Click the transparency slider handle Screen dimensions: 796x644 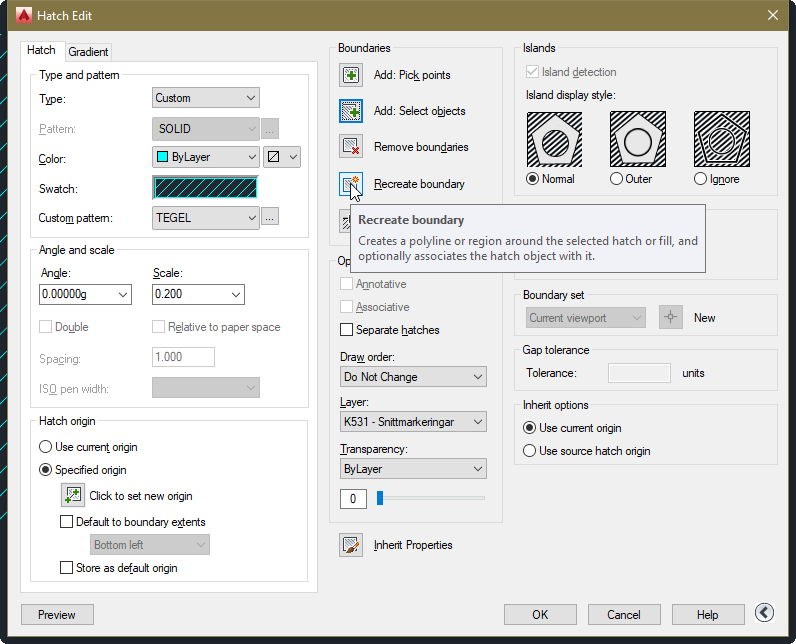(380, 498)
